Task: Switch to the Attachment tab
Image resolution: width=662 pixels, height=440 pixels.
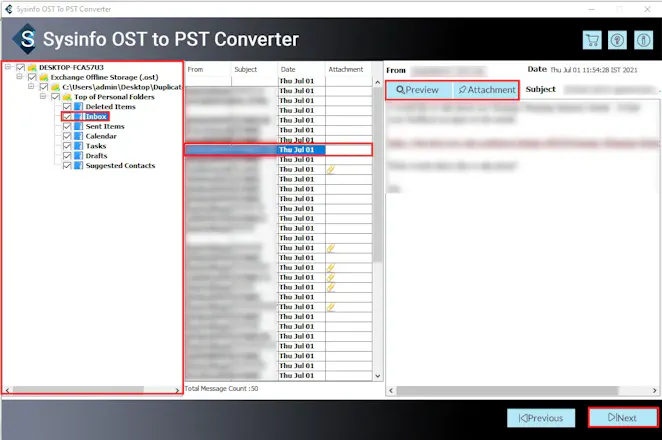Action: pyautogui.click(x=486, y=90)
